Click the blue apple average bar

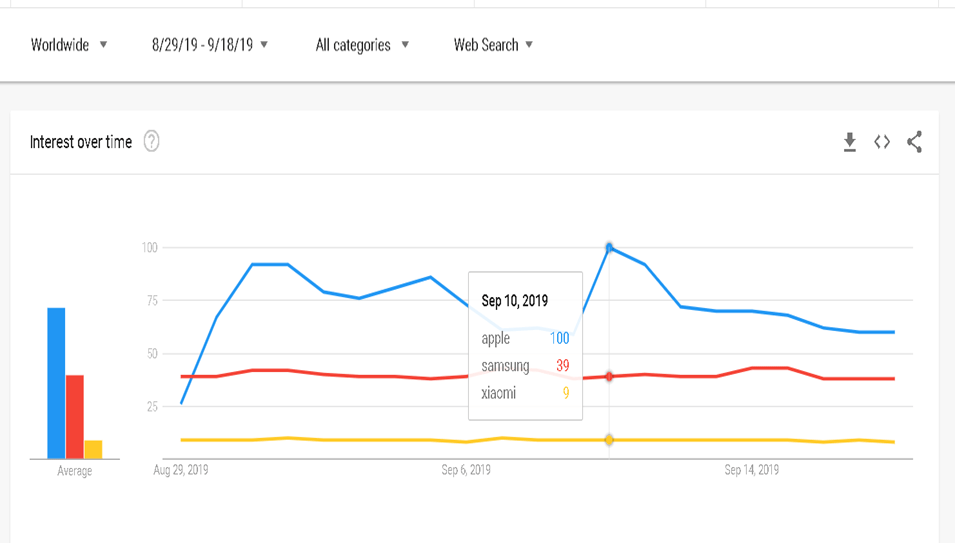(56, 383)
